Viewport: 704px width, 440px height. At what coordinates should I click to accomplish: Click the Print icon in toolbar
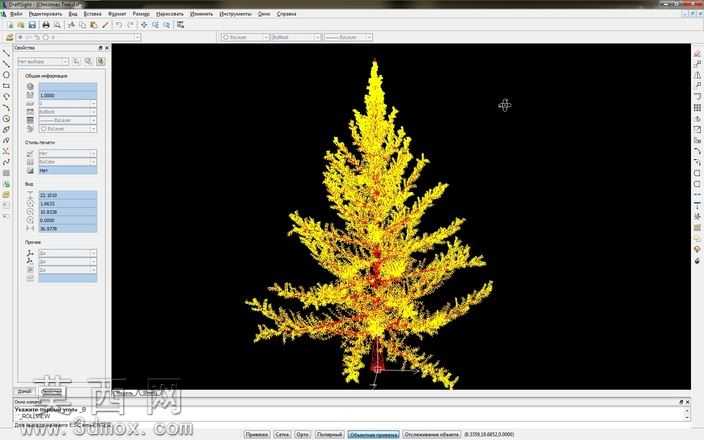(x=46, y=25)
